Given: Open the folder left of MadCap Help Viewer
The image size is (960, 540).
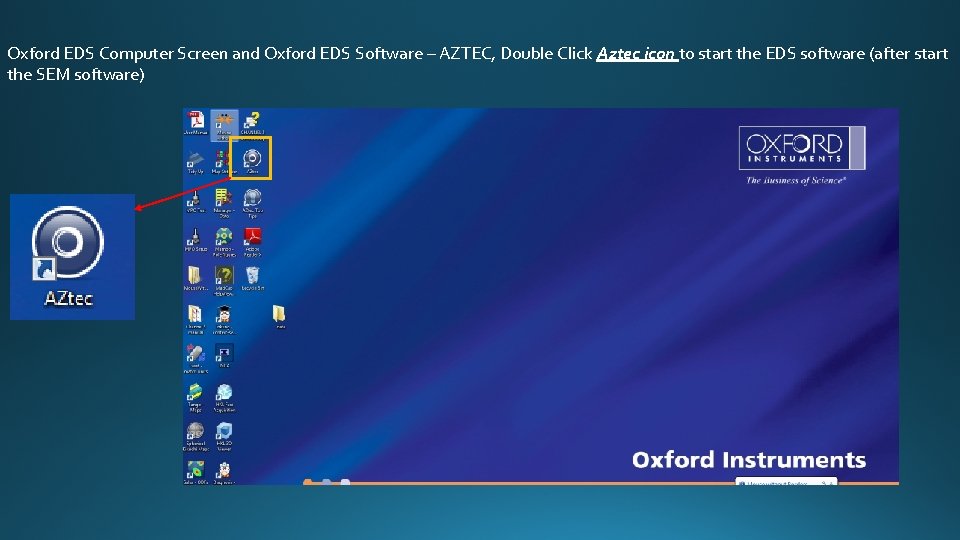Looking at the screenshot, I should tap(196, 279).
